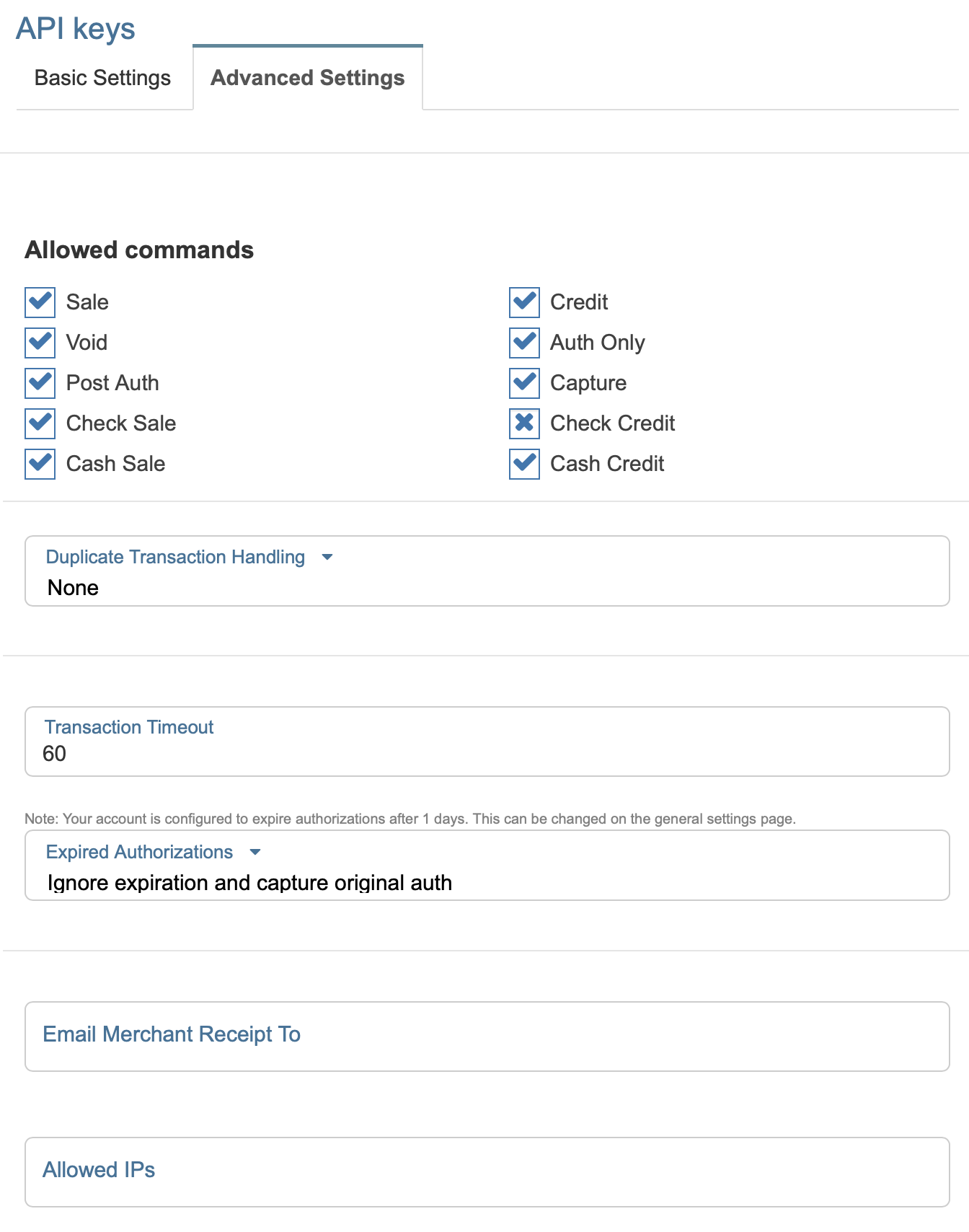969x1232 pixels.
Task: Toggle the Credit command checkbox
Action: (524, 302)
